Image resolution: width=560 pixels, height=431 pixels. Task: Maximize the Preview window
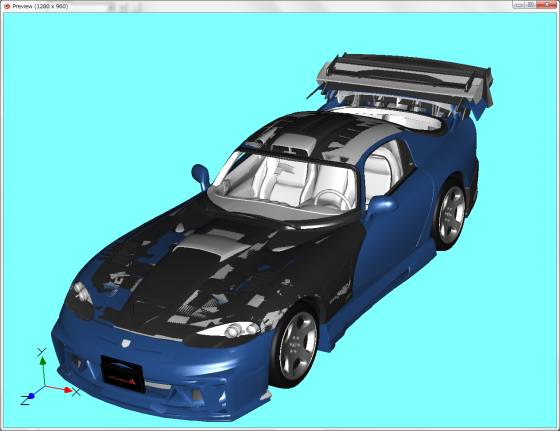coord(531,5)
